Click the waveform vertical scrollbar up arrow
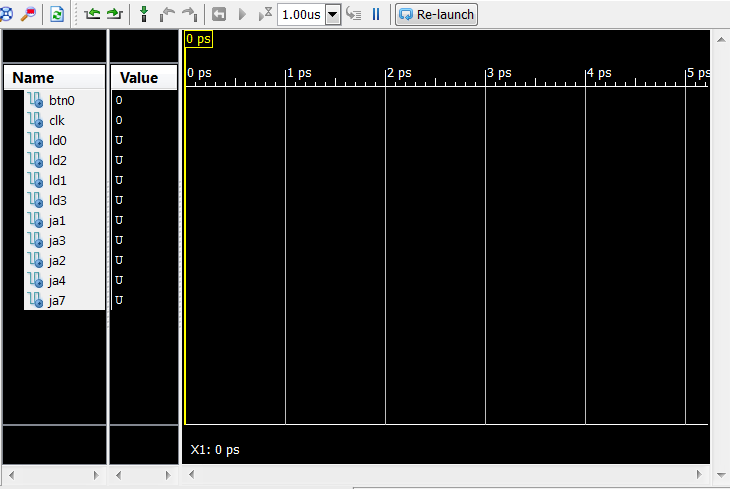Image resolution: width=730 pixels, height=489 pixels. click(721, 40)
